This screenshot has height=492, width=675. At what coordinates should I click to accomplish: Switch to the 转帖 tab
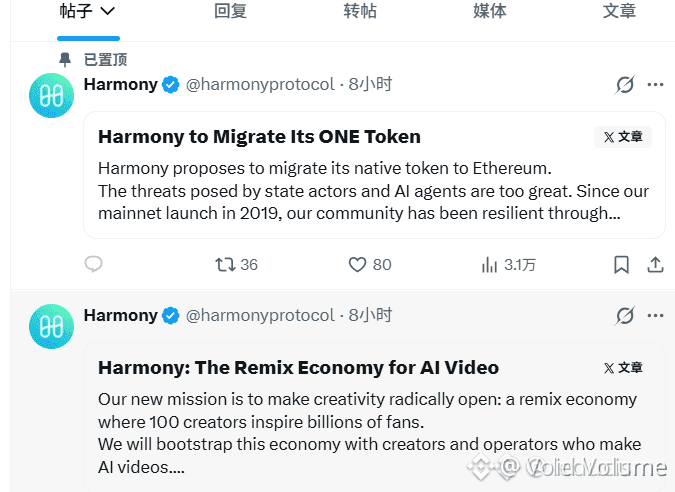click(360, 11)
